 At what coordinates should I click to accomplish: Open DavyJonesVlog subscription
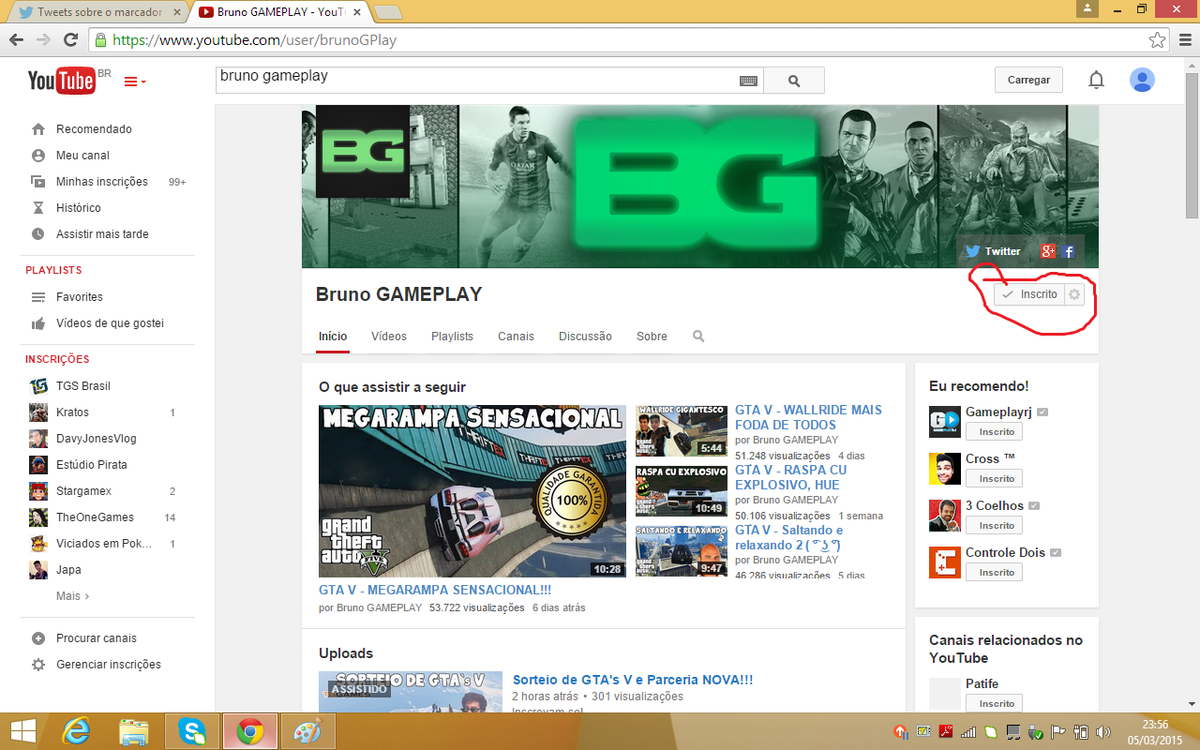pyautogui.click(x=96, y=438)
